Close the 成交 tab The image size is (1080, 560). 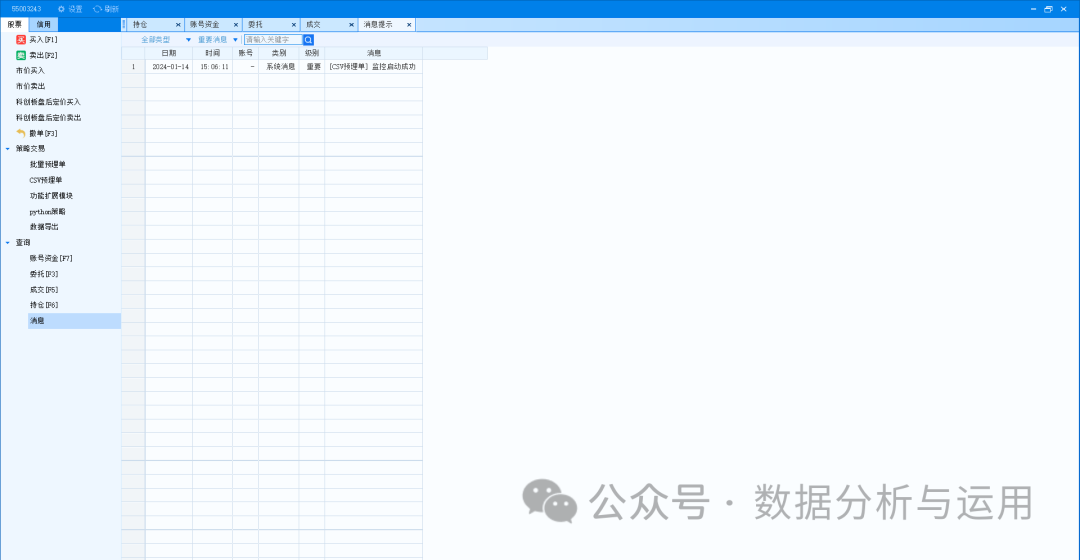tap(351, 25)
